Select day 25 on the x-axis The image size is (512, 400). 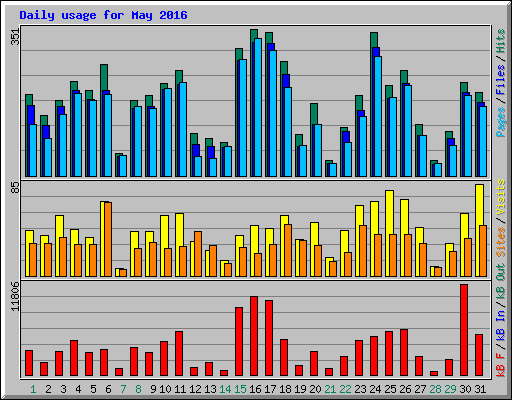tap(390, 389)
